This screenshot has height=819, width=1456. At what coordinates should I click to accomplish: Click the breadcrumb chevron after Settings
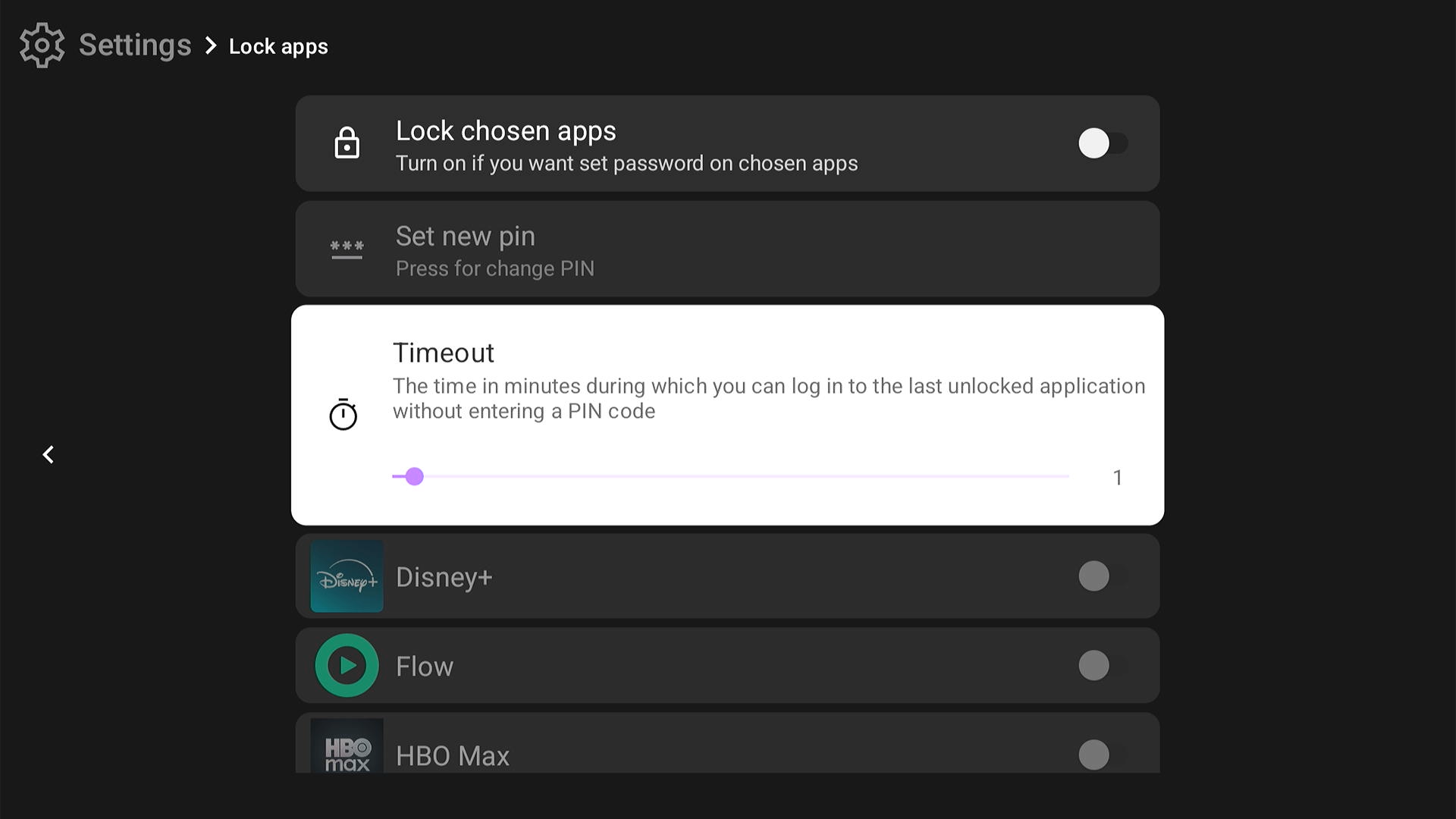(x=211, y=46)
